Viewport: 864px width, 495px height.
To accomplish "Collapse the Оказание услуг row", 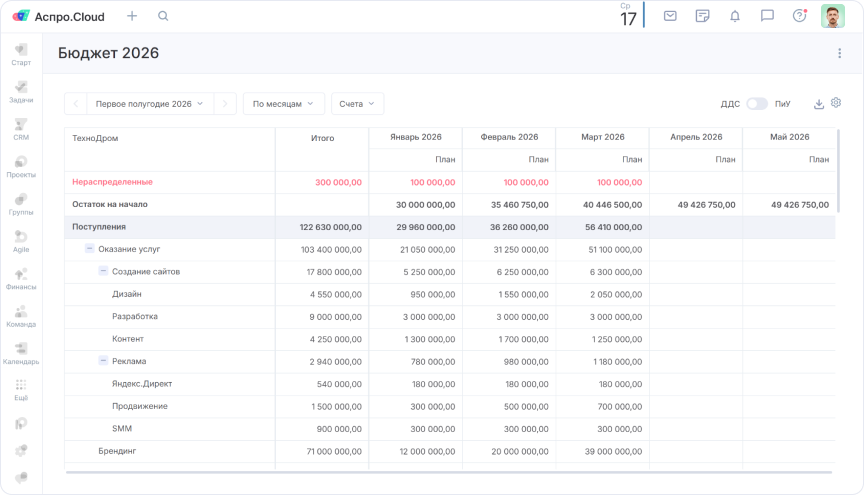I will [90, 249].
